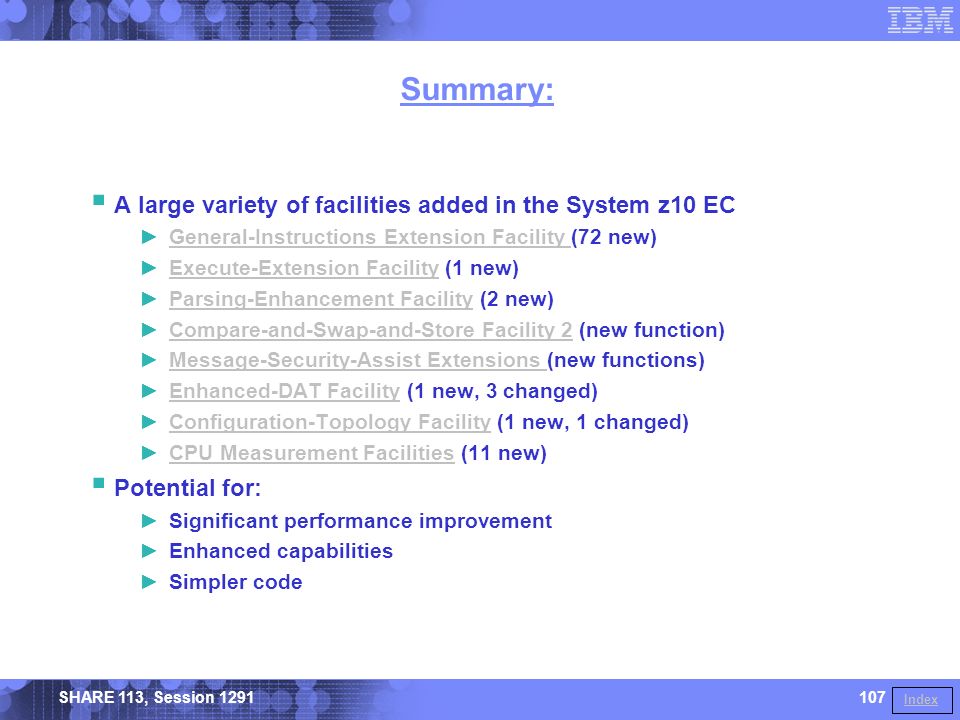Click '(2 new)' text
The width and height of the screenshot is (960, 720).
point(517,299)
